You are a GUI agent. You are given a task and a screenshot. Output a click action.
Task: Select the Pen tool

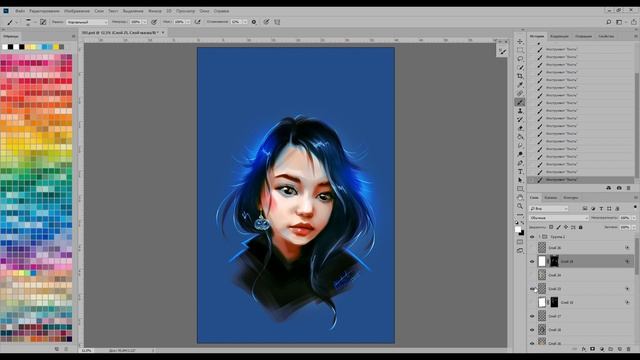coord(520,163)
